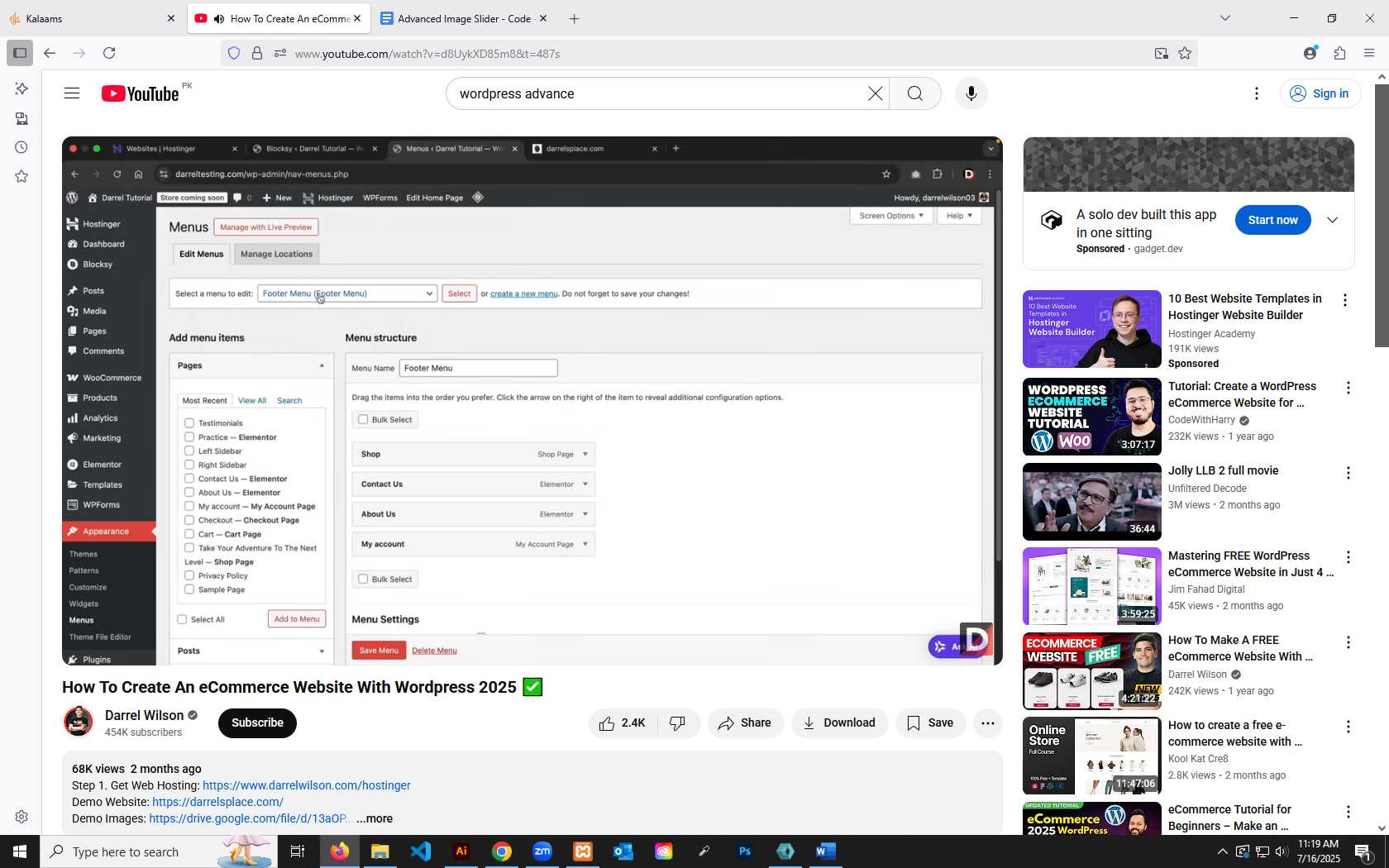This screenshot has width=1389, height=868.
Task: Tick the Select All checkbox
Action: (182, 619)
